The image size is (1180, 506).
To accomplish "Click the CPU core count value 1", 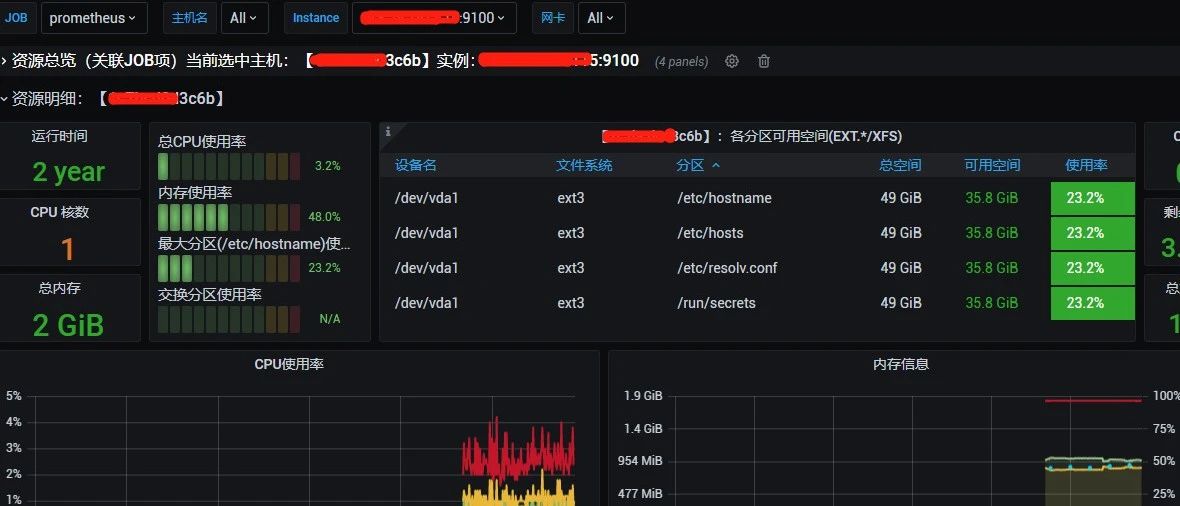I will point(68,249).
